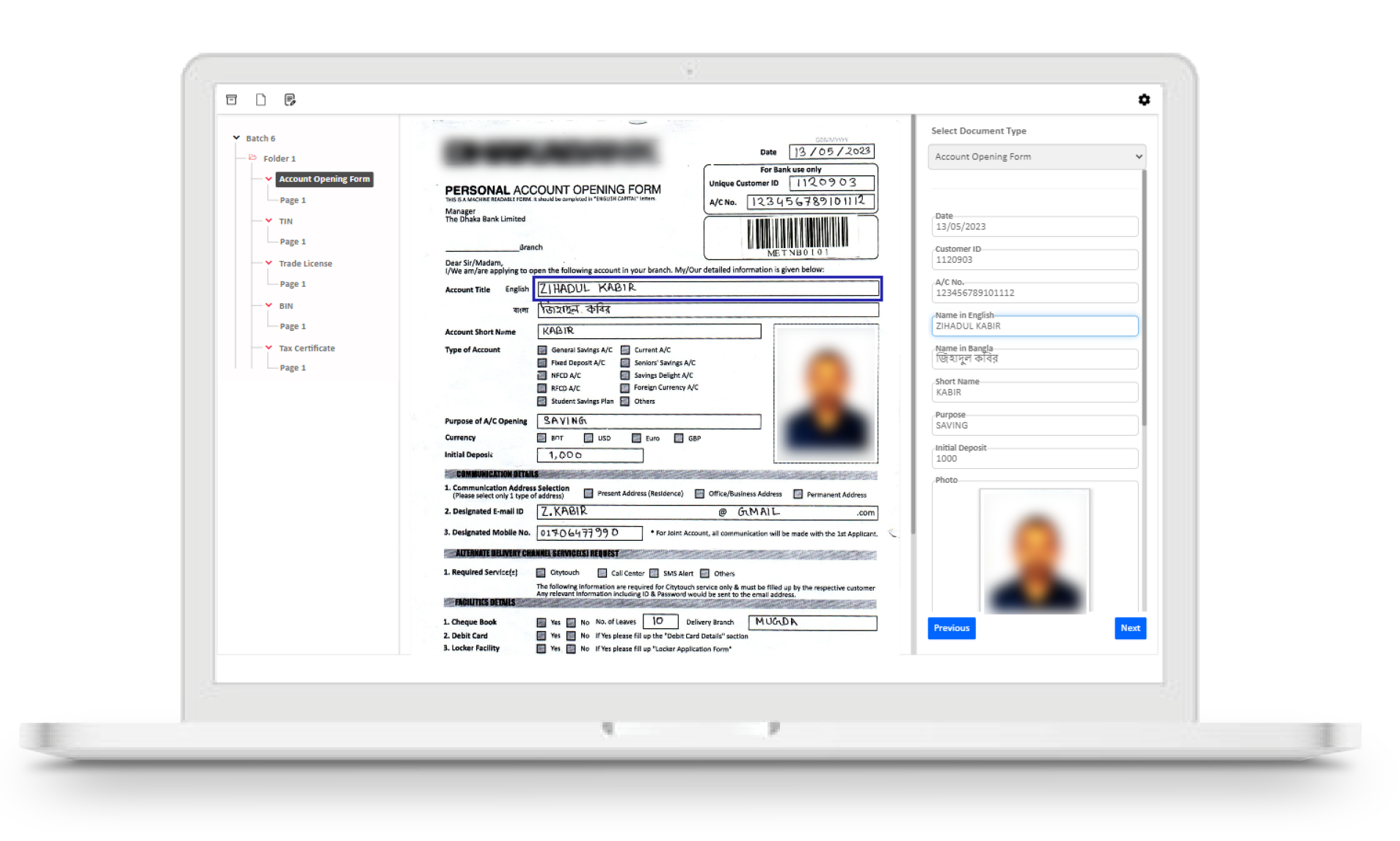Click the Short Name input field

pyautogui.click(x=1035, y=392)
